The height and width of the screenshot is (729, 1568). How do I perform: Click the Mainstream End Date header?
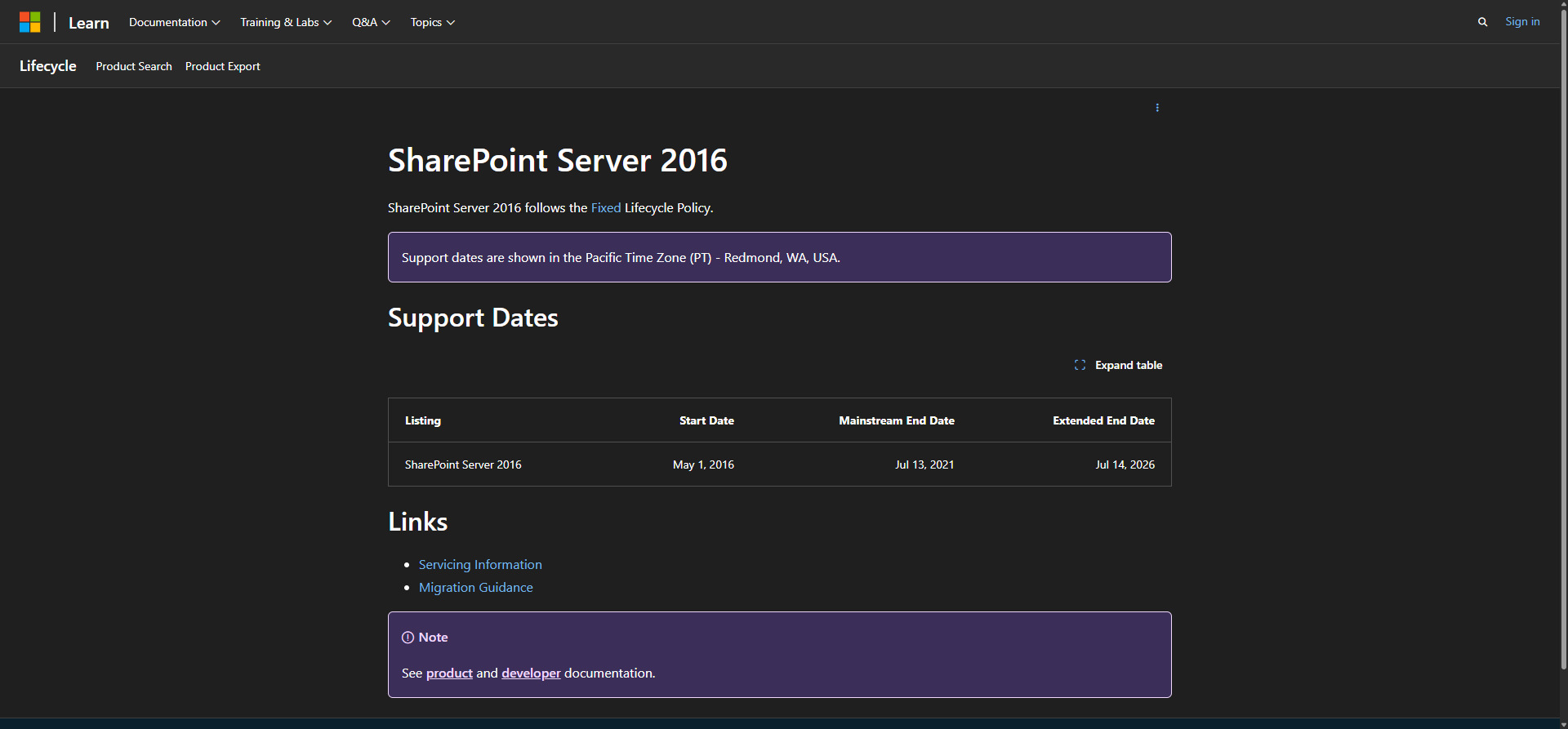[897, 421]
